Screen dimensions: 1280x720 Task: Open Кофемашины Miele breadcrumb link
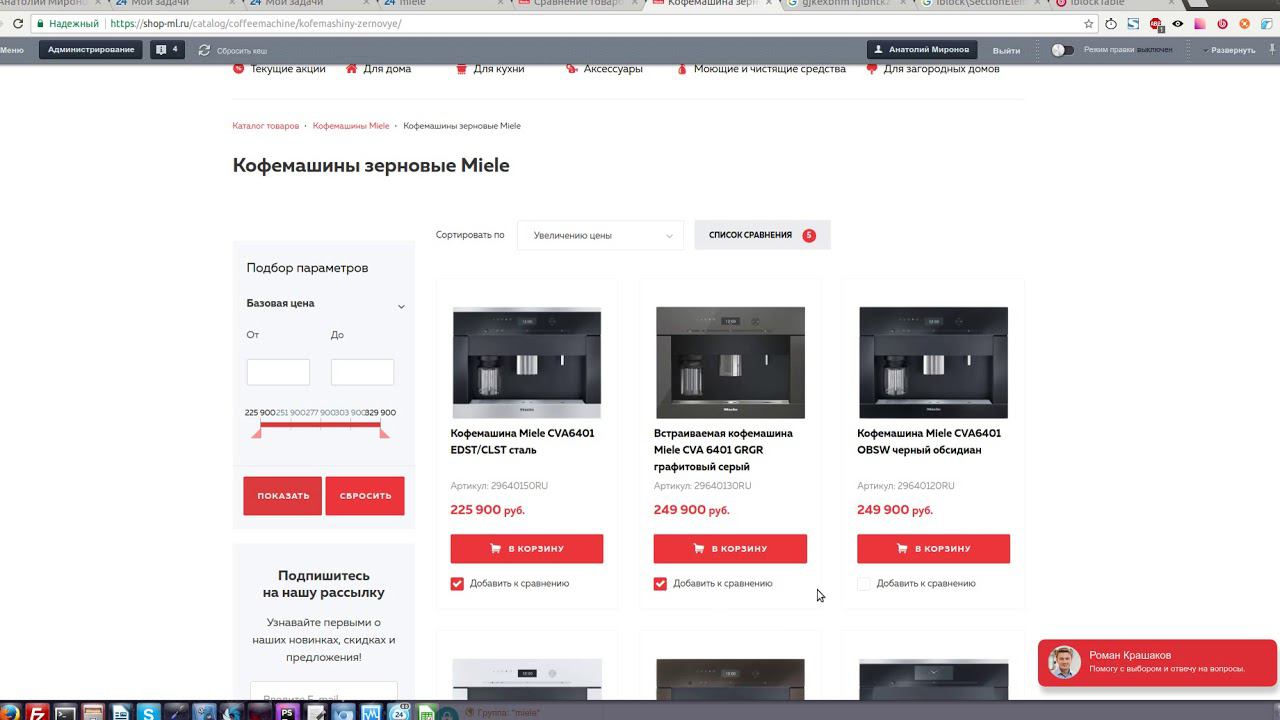[351, 126]
